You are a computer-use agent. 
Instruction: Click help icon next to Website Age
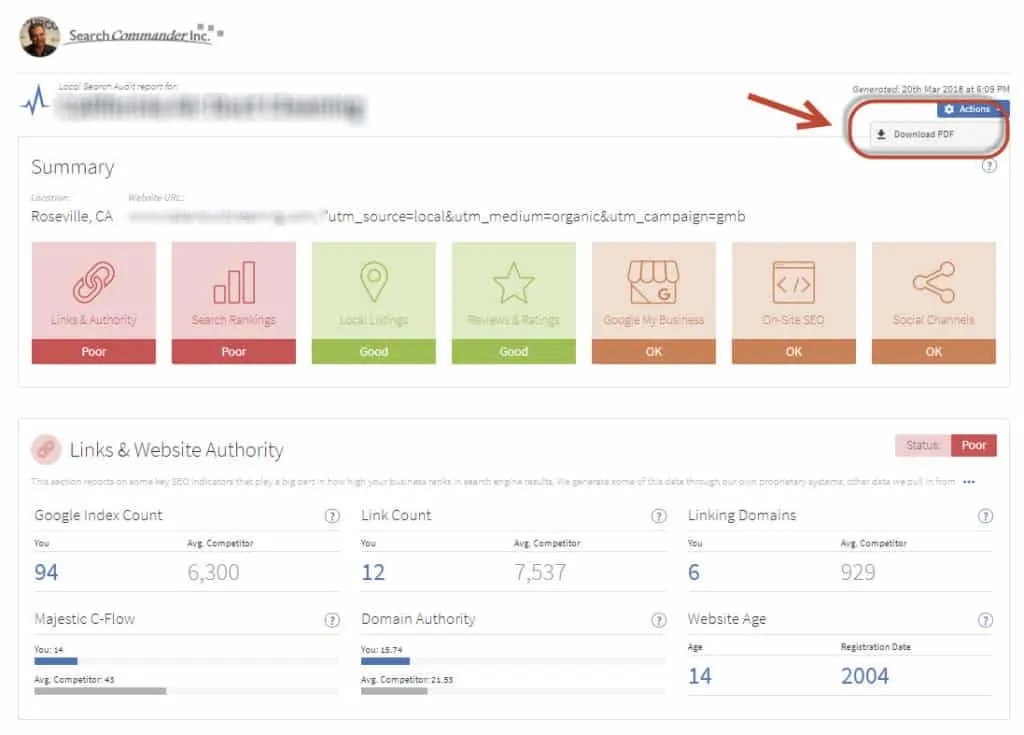tap(985, 620)
